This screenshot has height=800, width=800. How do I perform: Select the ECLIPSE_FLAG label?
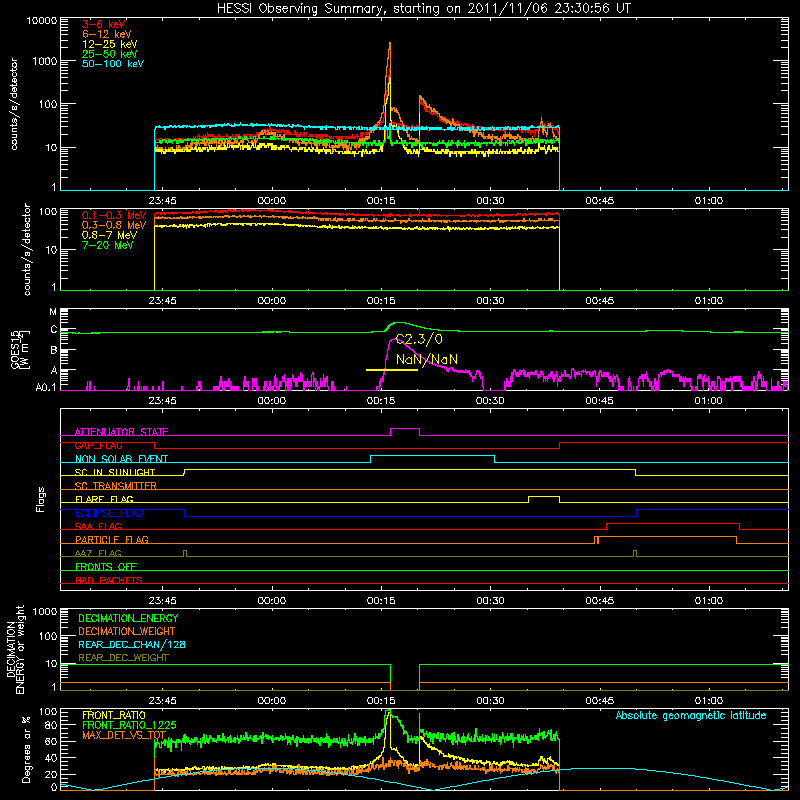click(x=109, y=513)
